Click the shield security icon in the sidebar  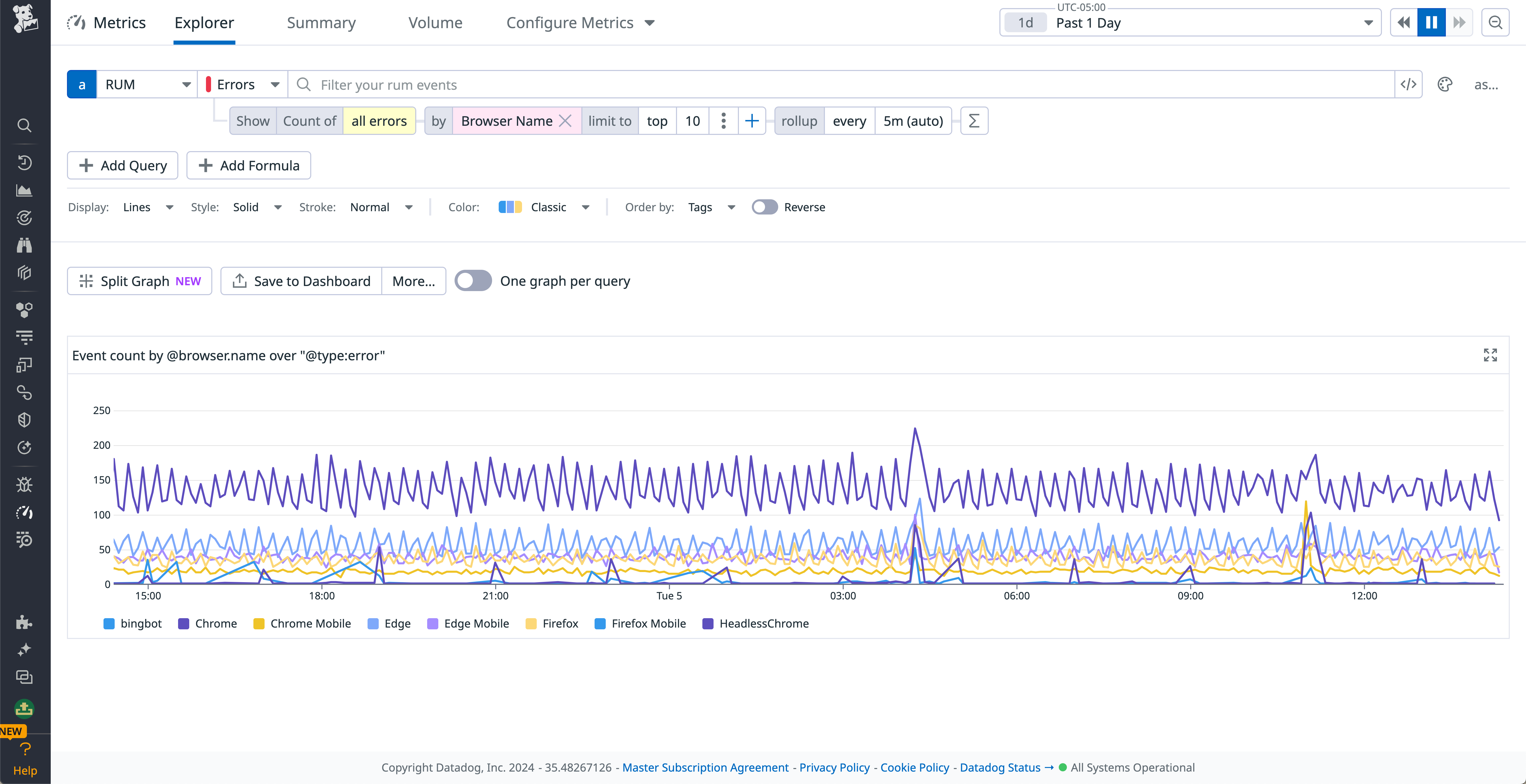(24, 420)
